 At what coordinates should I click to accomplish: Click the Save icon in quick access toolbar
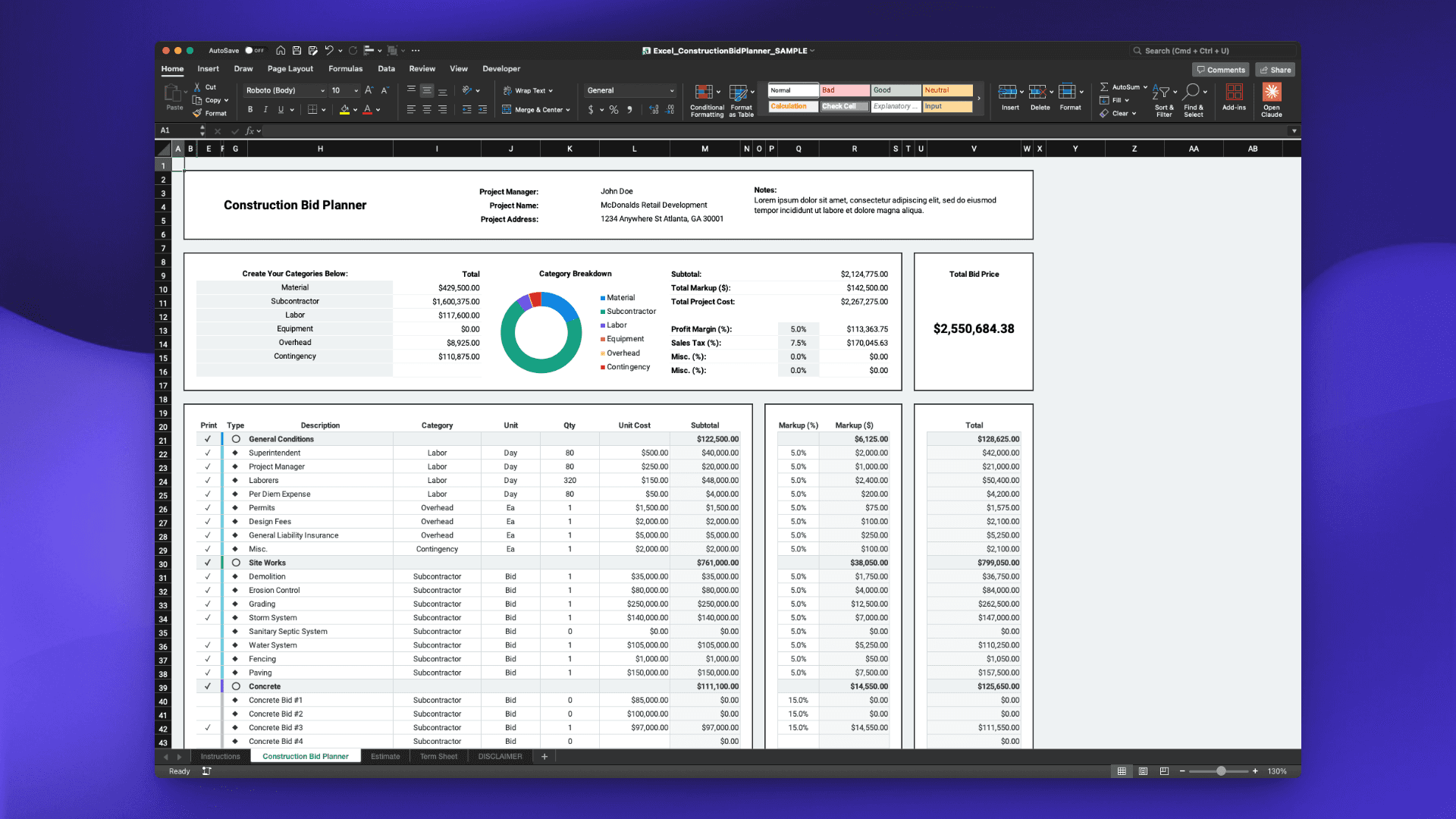[x=297, y=51]
